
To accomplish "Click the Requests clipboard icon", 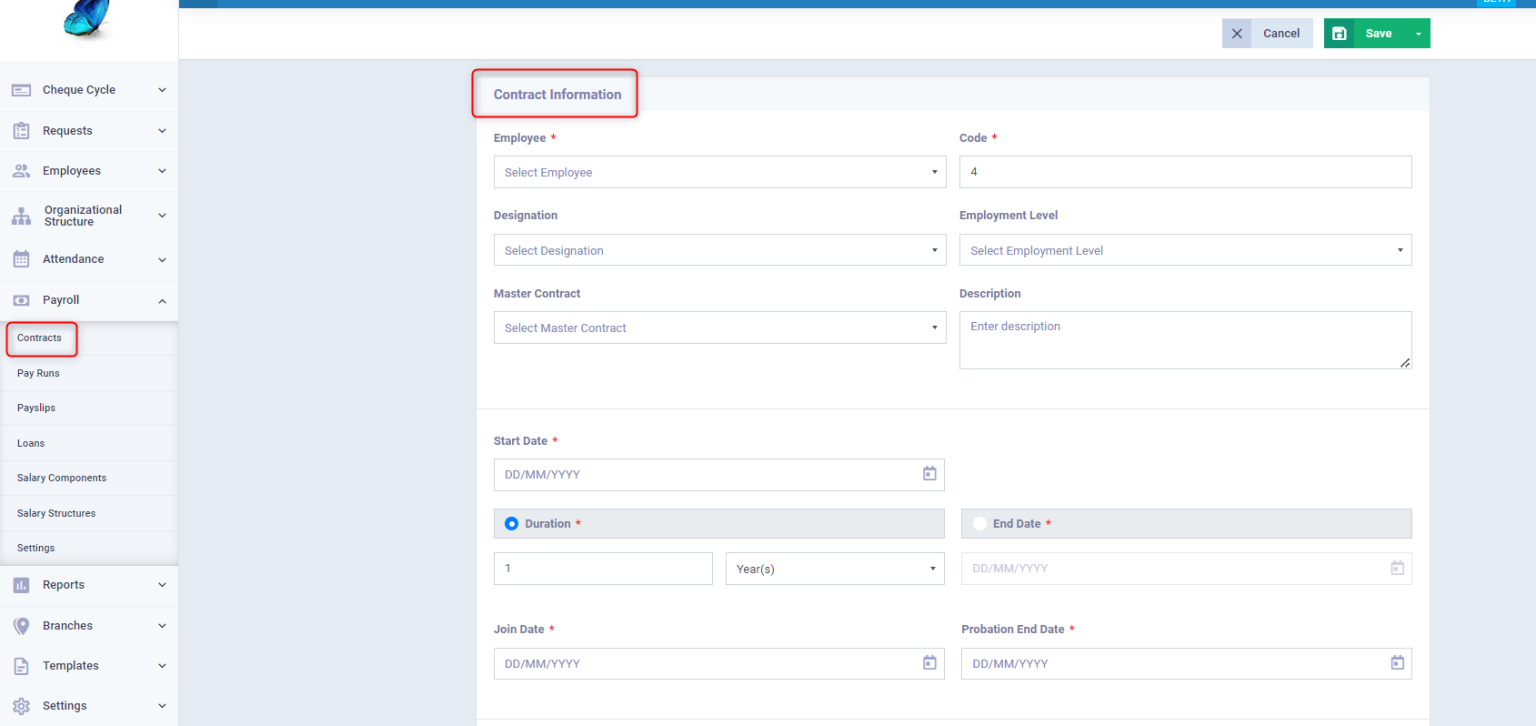I will pos(21,131).
